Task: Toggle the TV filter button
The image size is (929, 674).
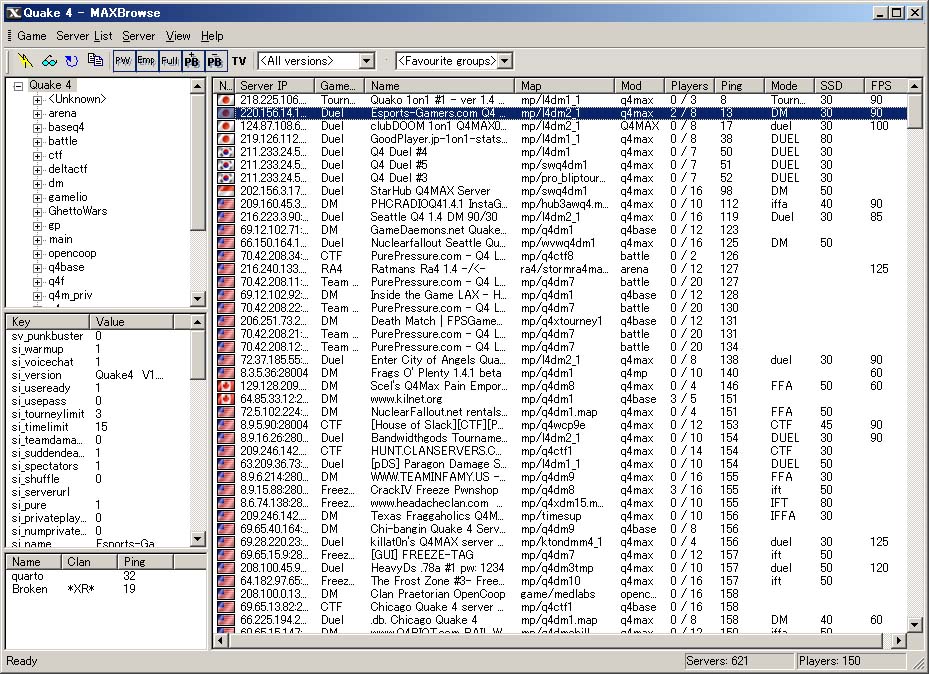Action: coord(239,61)
